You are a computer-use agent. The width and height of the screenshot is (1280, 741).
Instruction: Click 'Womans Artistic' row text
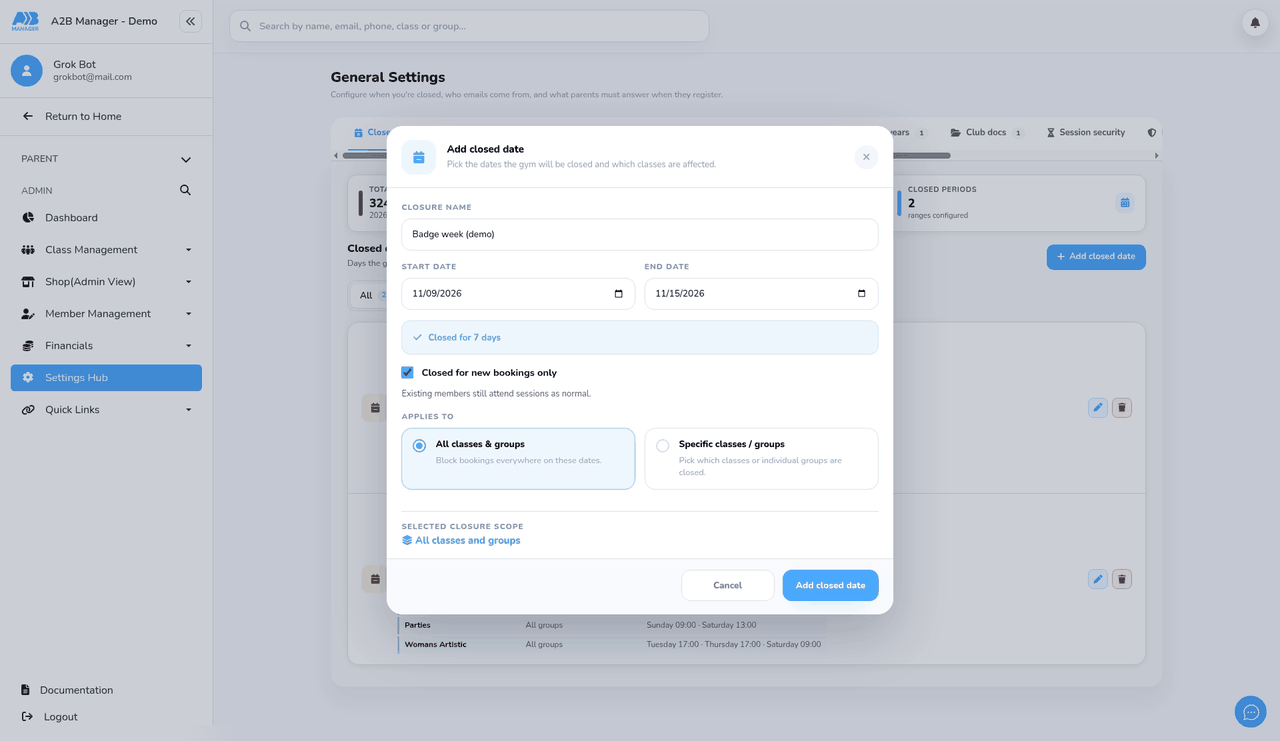coord(435,645)
